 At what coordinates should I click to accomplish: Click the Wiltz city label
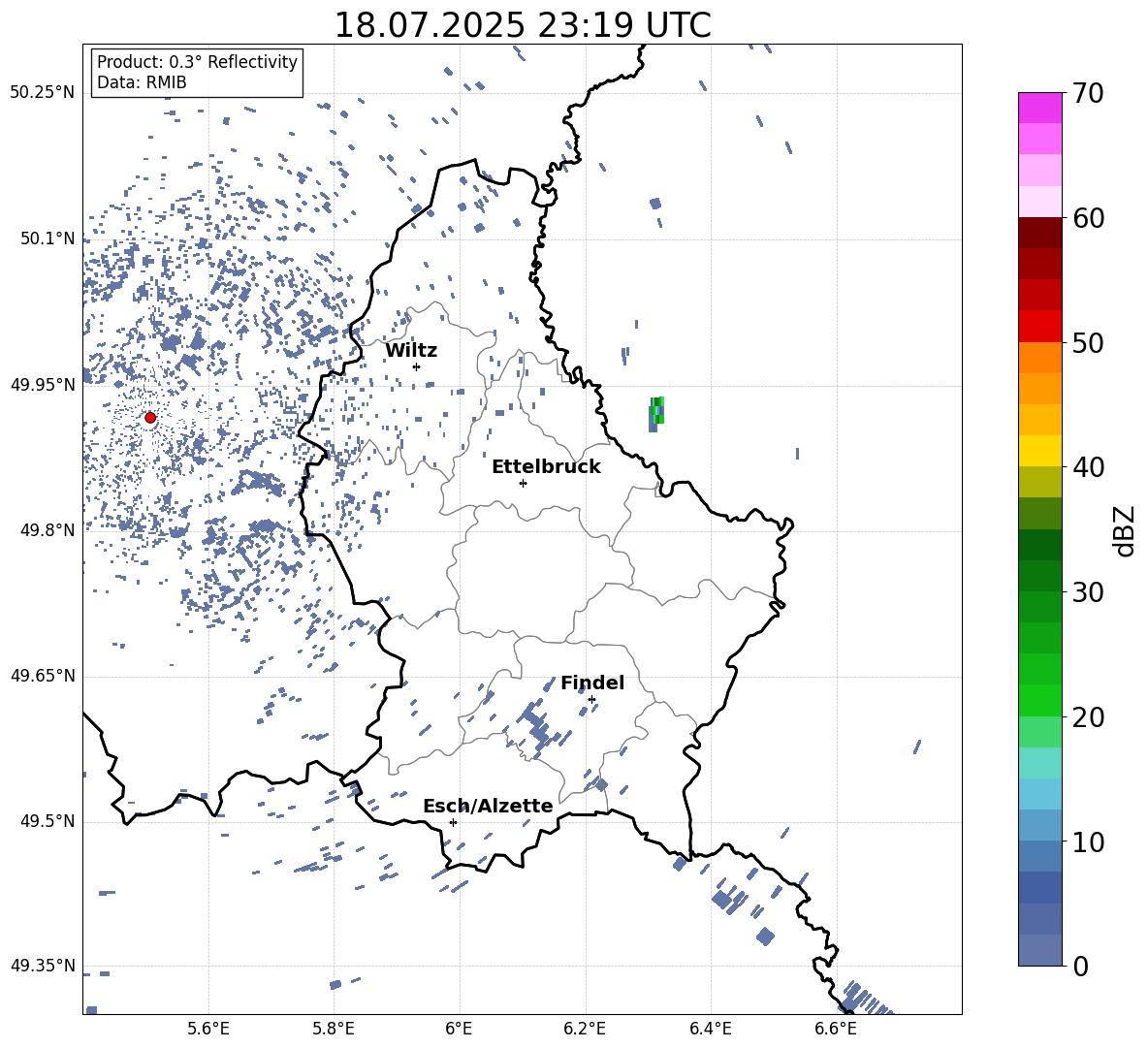click(x=411, y=351)
